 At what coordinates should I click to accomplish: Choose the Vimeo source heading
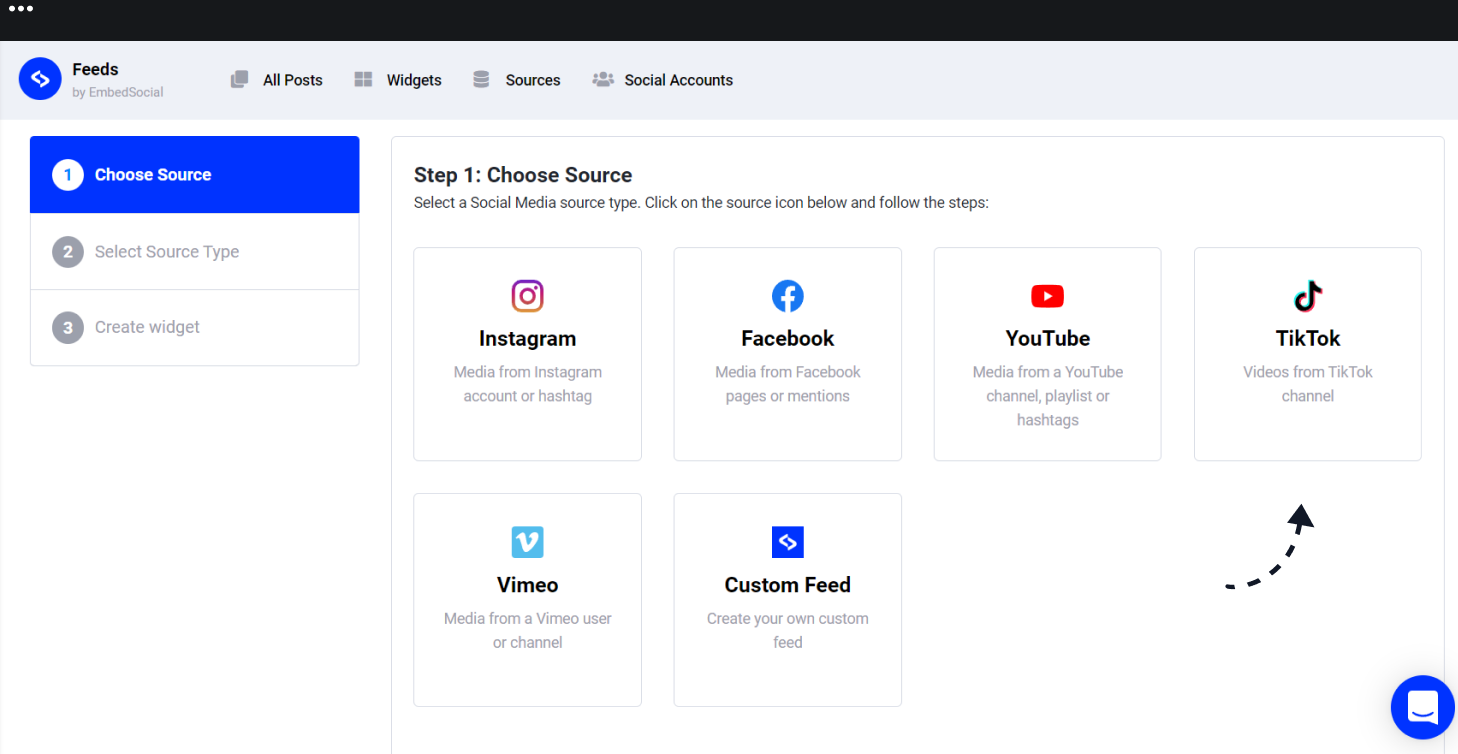click(x=527, y=585)
